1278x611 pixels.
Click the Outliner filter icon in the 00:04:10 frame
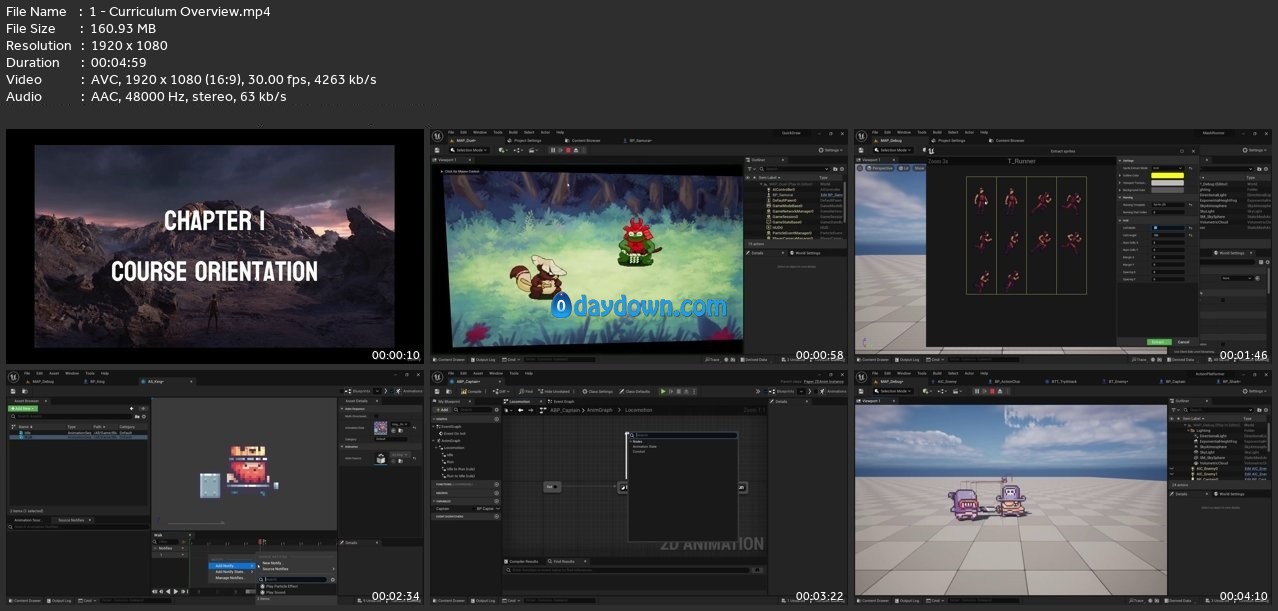(1176, 410)
